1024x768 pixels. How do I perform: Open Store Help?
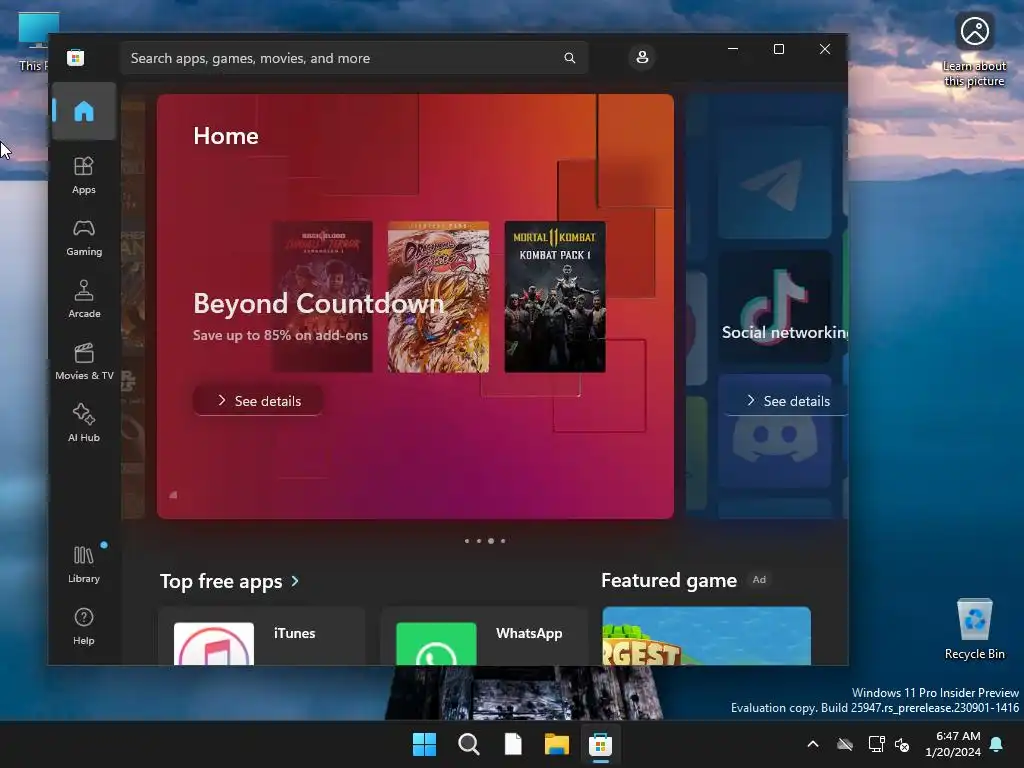click(84, 627)
